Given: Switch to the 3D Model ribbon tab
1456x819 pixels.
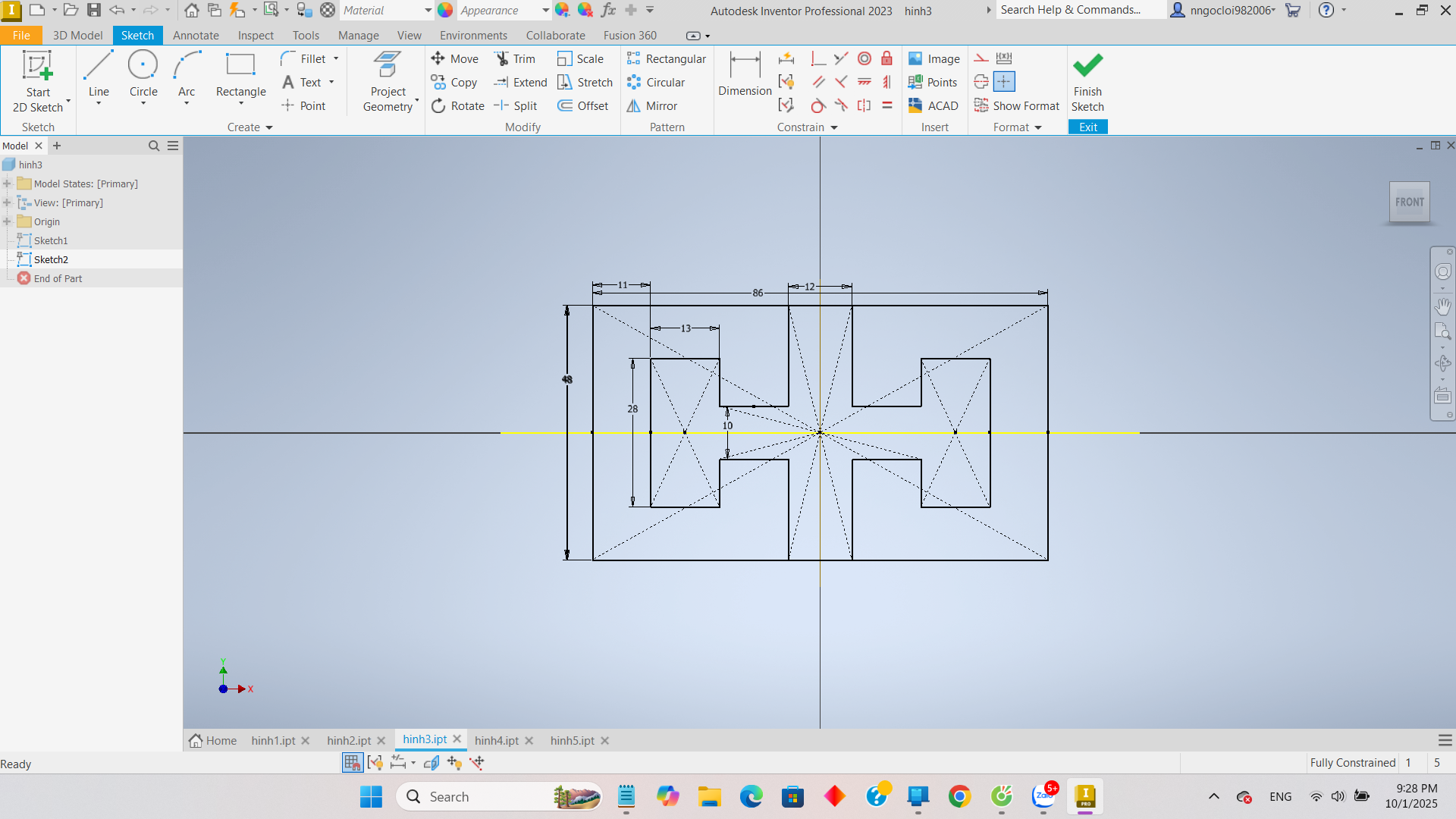Looking at the screenshot, I should (77, 36).
